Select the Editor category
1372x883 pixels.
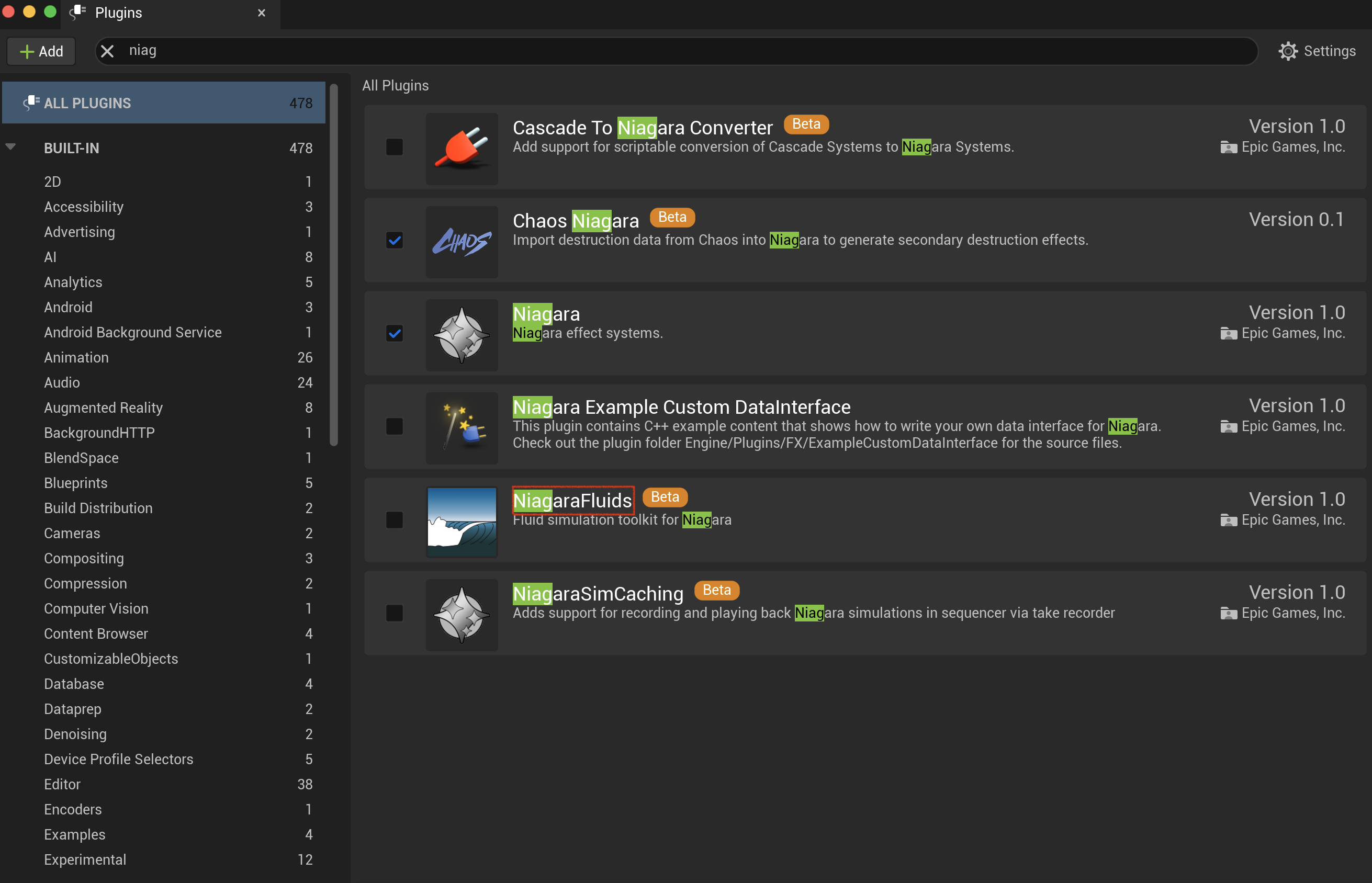[163, 785]
